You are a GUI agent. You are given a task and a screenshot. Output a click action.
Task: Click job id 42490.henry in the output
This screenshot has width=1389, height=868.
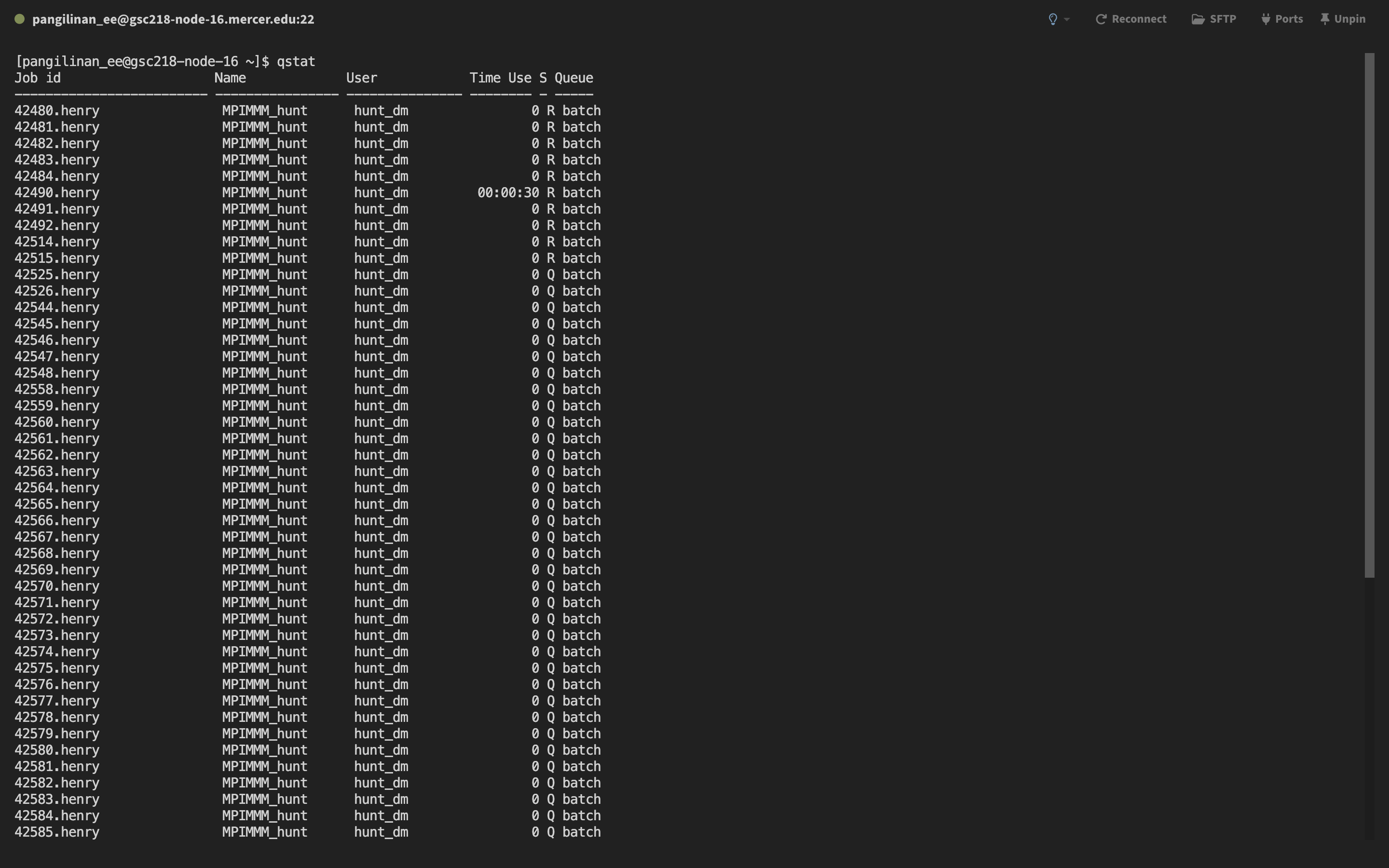[57, 193]
